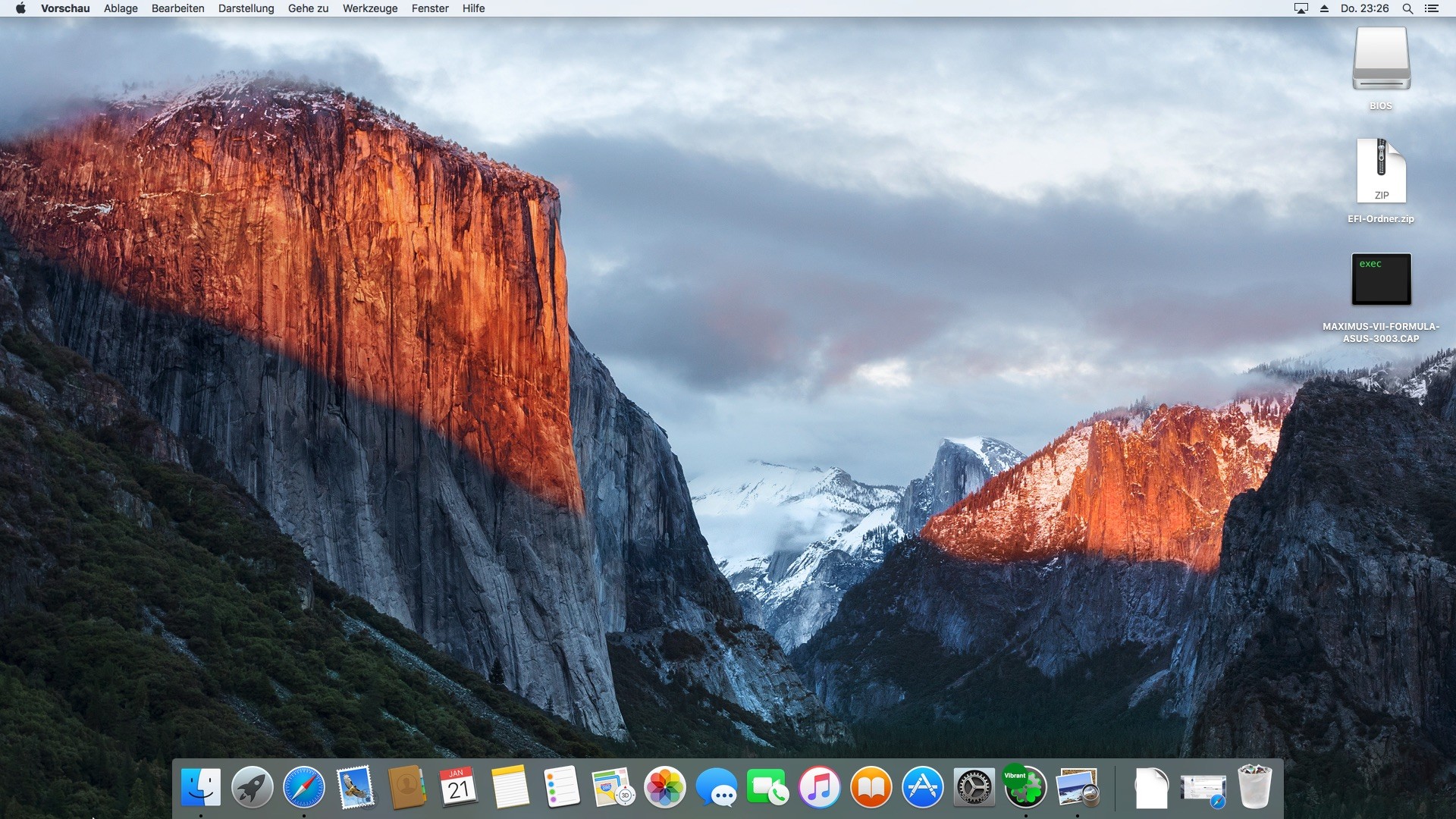Launch Safari browser from Dock
The height and width of the screenshot is (819, 1456).
303,787
